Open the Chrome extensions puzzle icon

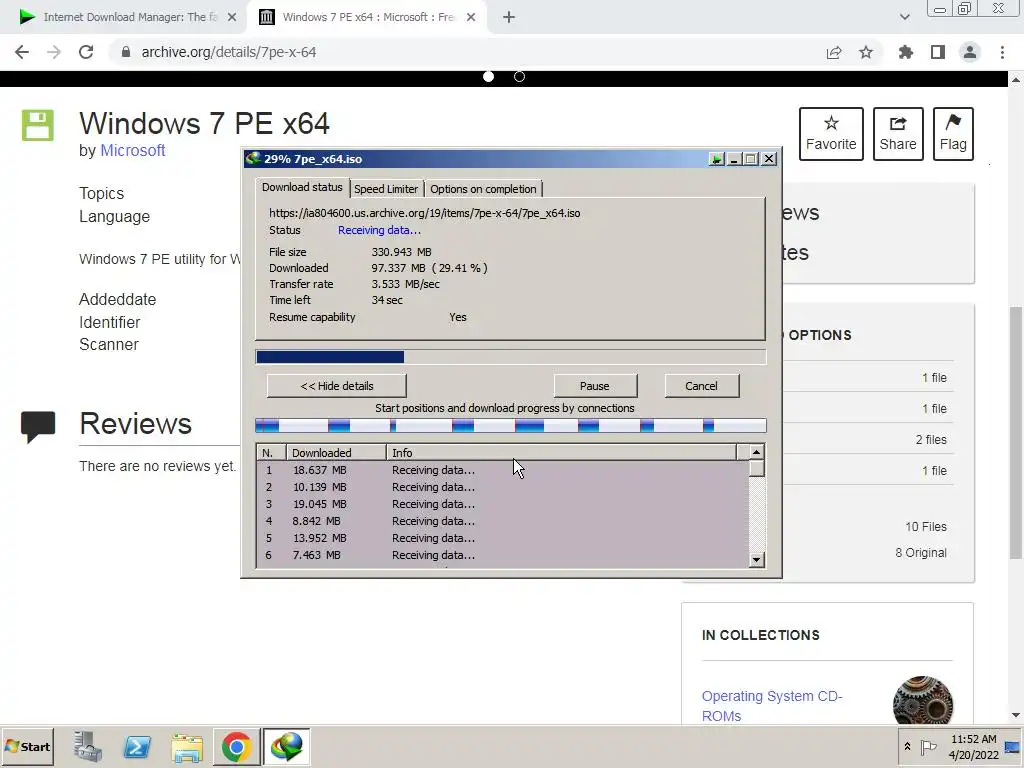[905, 52]
